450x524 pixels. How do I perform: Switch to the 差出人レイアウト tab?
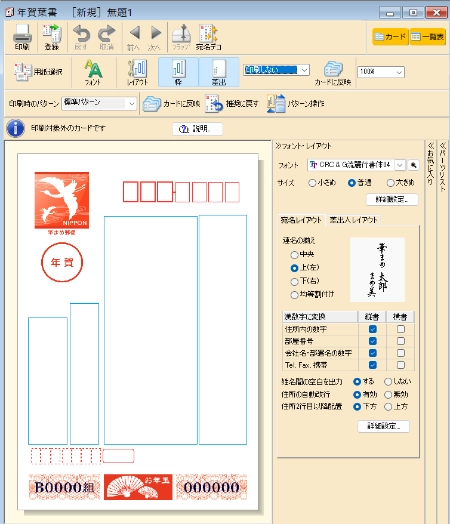tap(353, 220)
